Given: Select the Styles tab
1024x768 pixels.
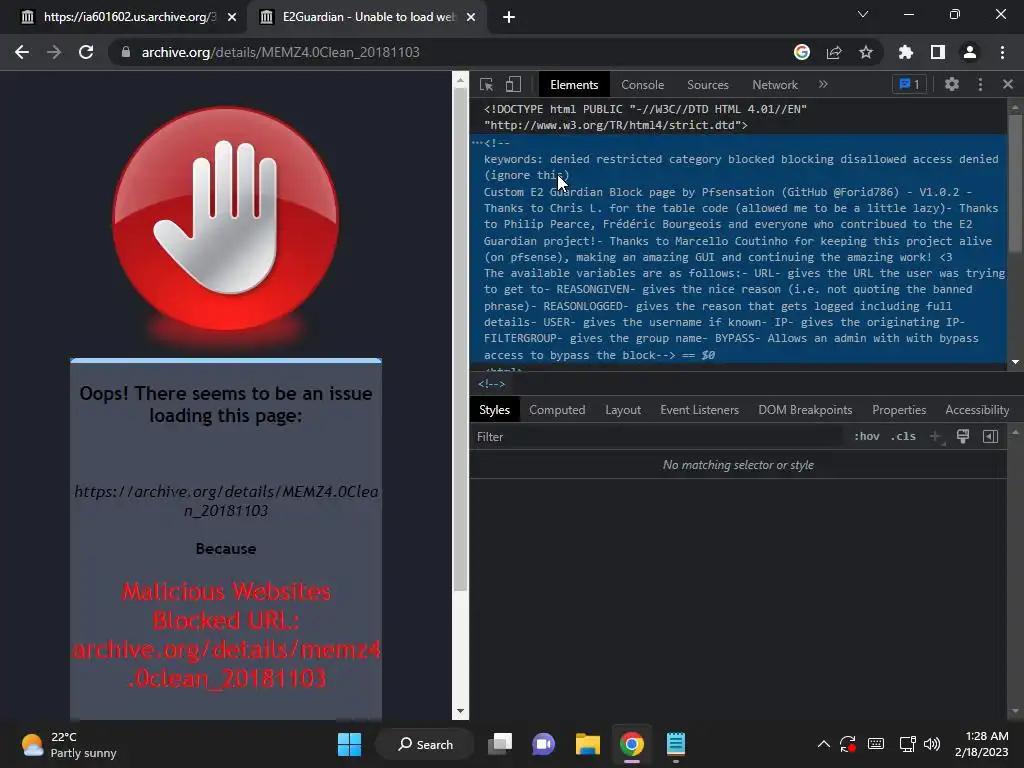Looking at the screenshot, I should (494, 410).
